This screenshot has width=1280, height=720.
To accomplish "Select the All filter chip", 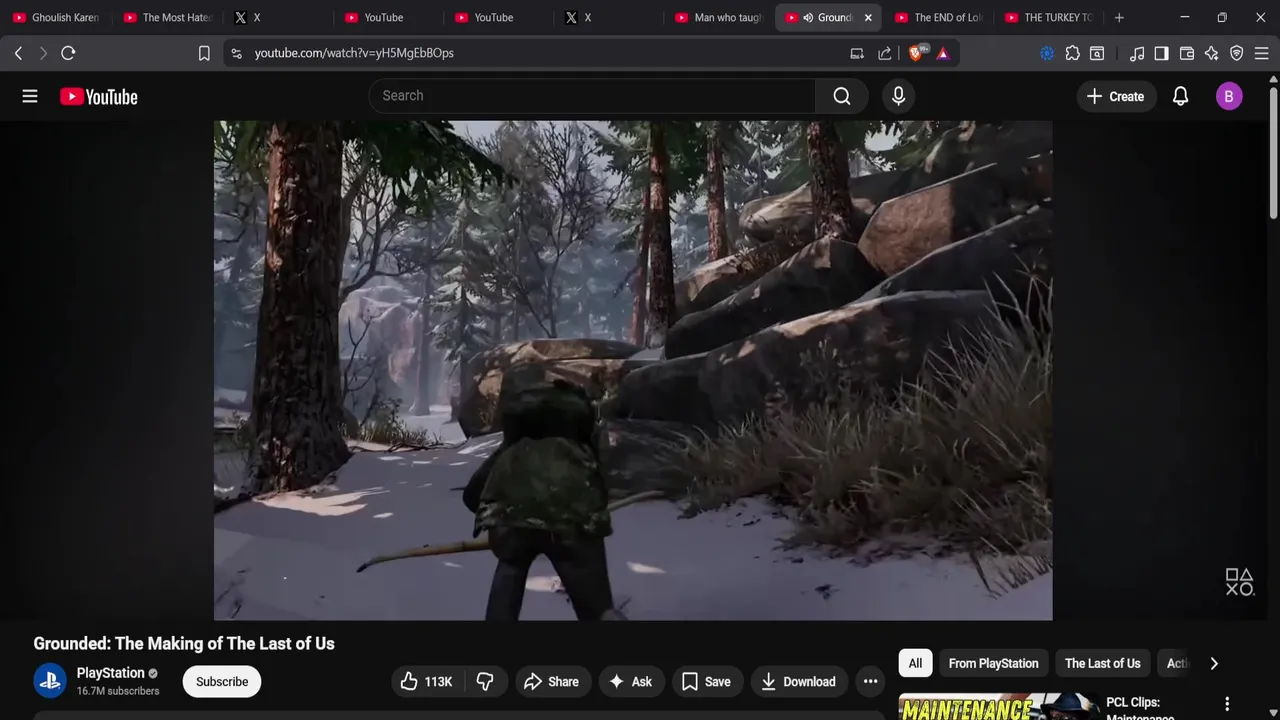I will pos(915,663).
